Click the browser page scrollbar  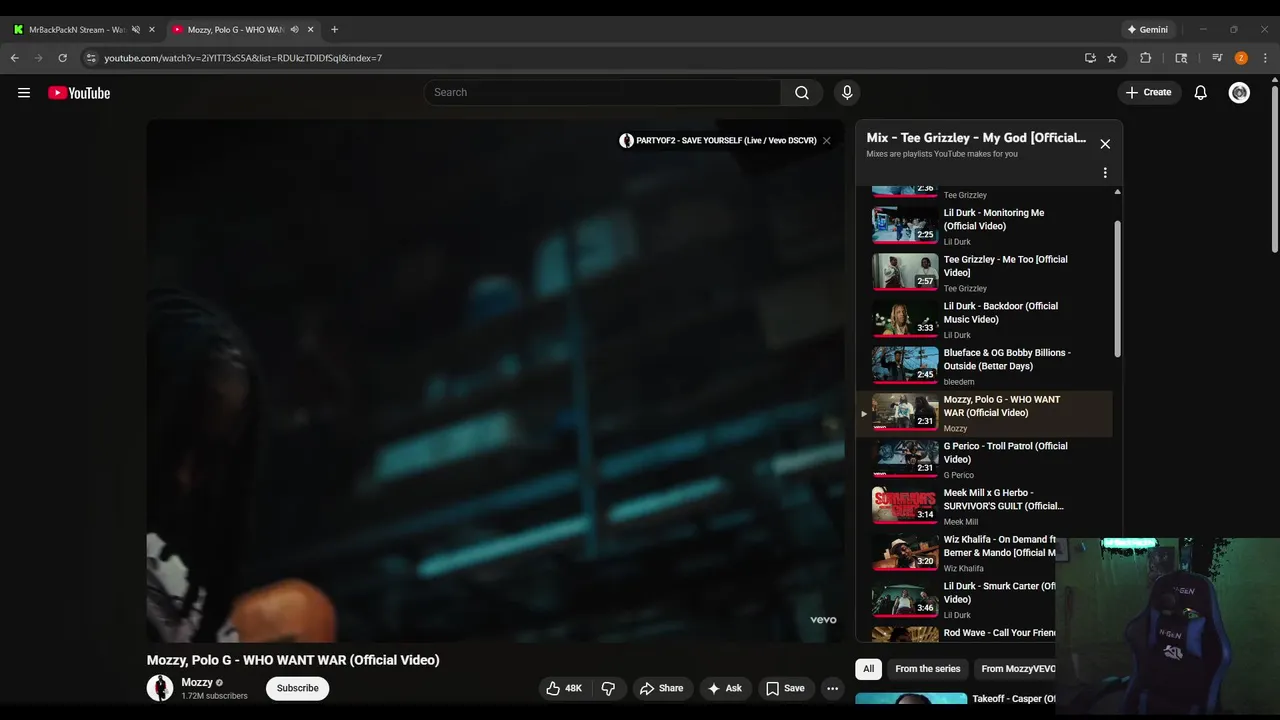1274,170
